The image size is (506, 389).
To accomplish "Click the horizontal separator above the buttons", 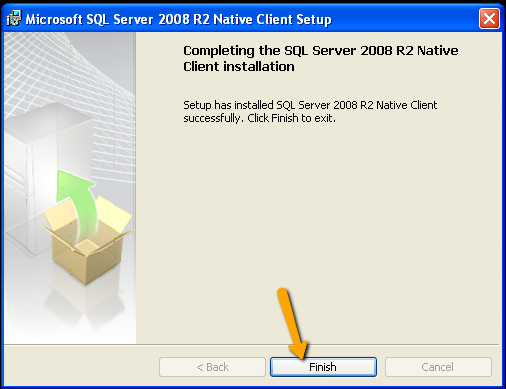I will pos(252,344).
